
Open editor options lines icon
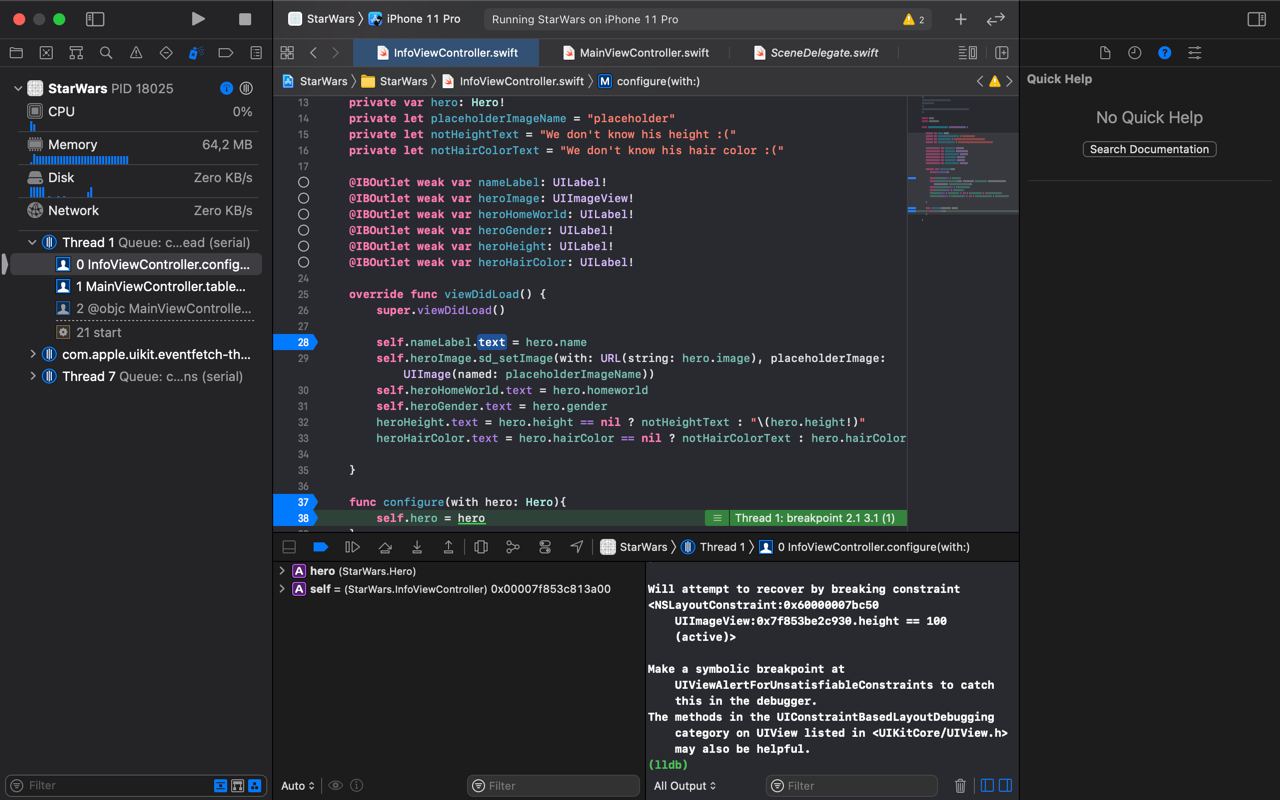coord(967,53)
